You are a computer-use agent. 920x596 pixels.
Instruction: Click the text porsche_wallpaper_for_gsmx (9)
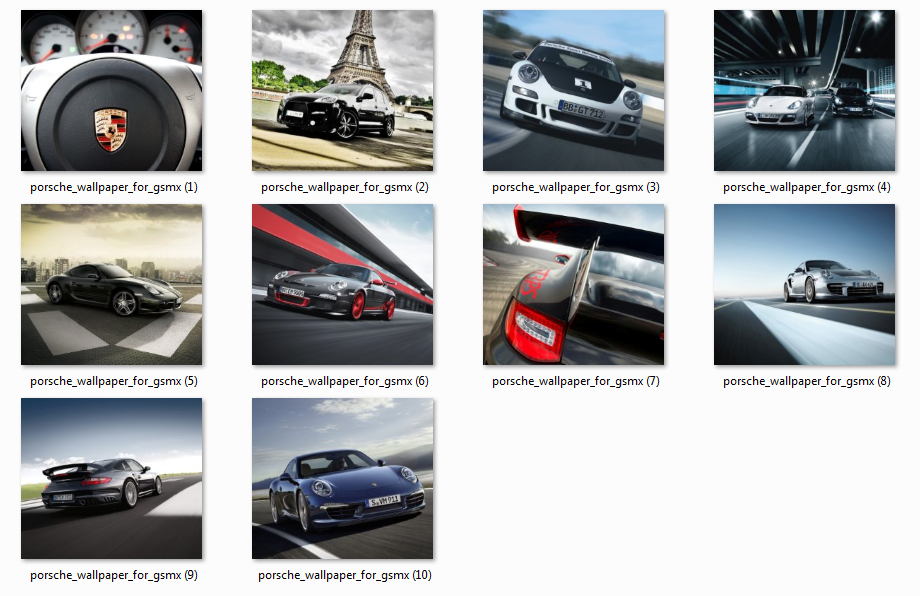click(114, 575)
